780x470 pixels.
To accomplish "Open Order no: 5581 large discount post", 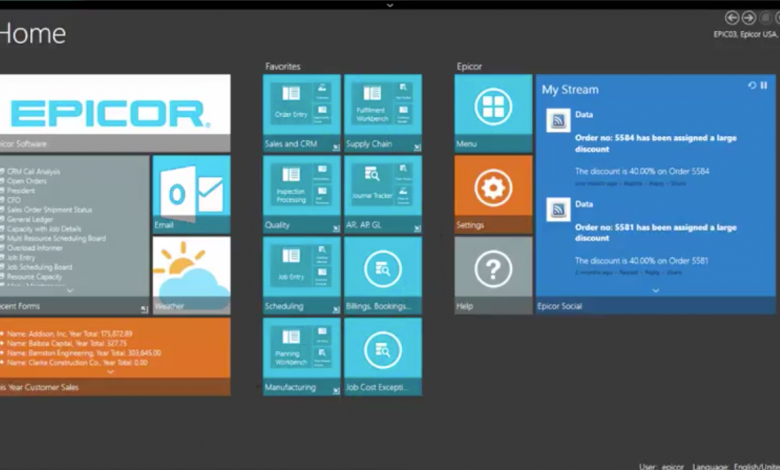I will pyautogui.click(x=656, y=232).
